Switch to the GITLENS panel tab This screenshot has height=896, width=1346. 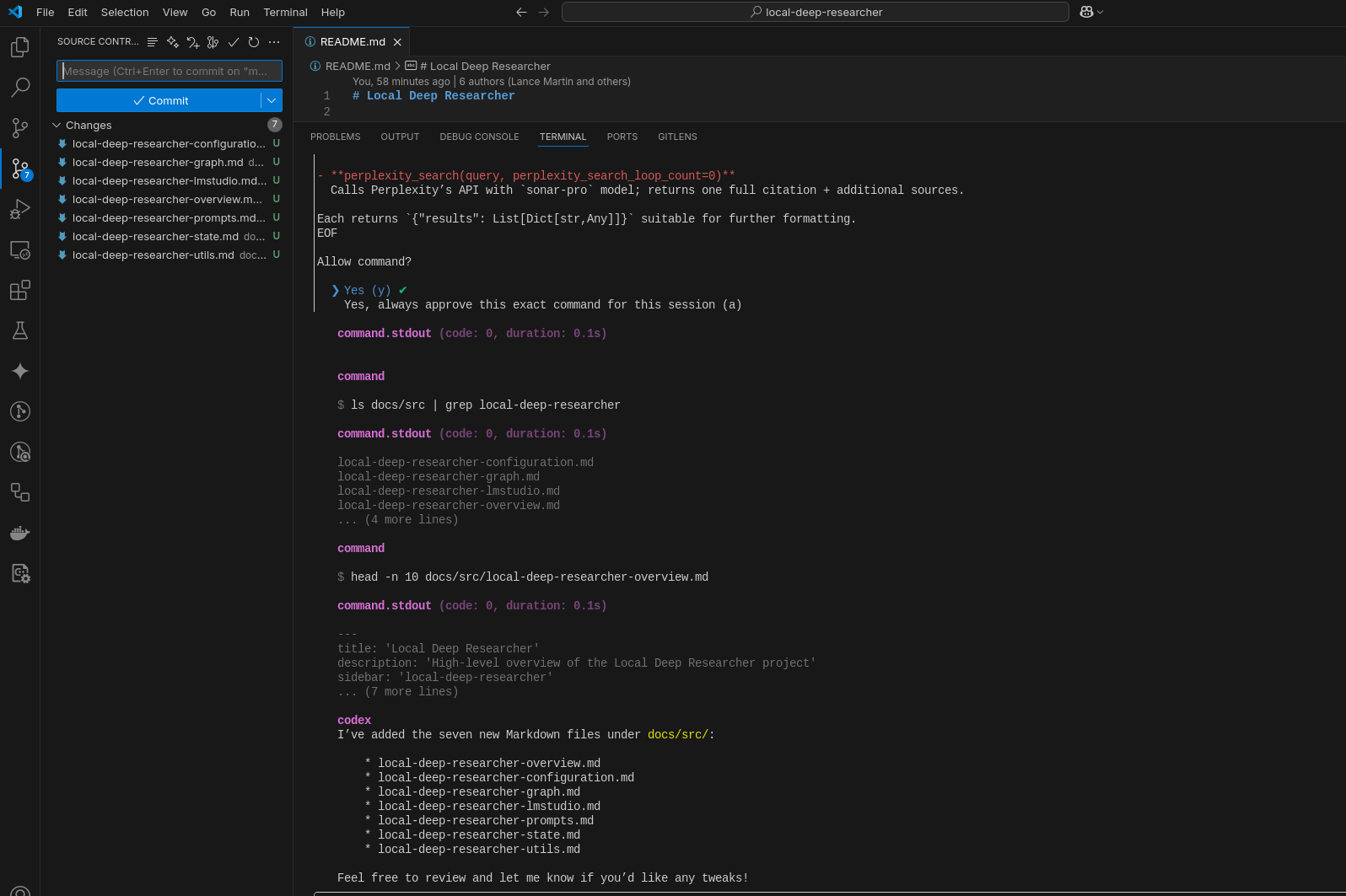[x=677, y=137]
